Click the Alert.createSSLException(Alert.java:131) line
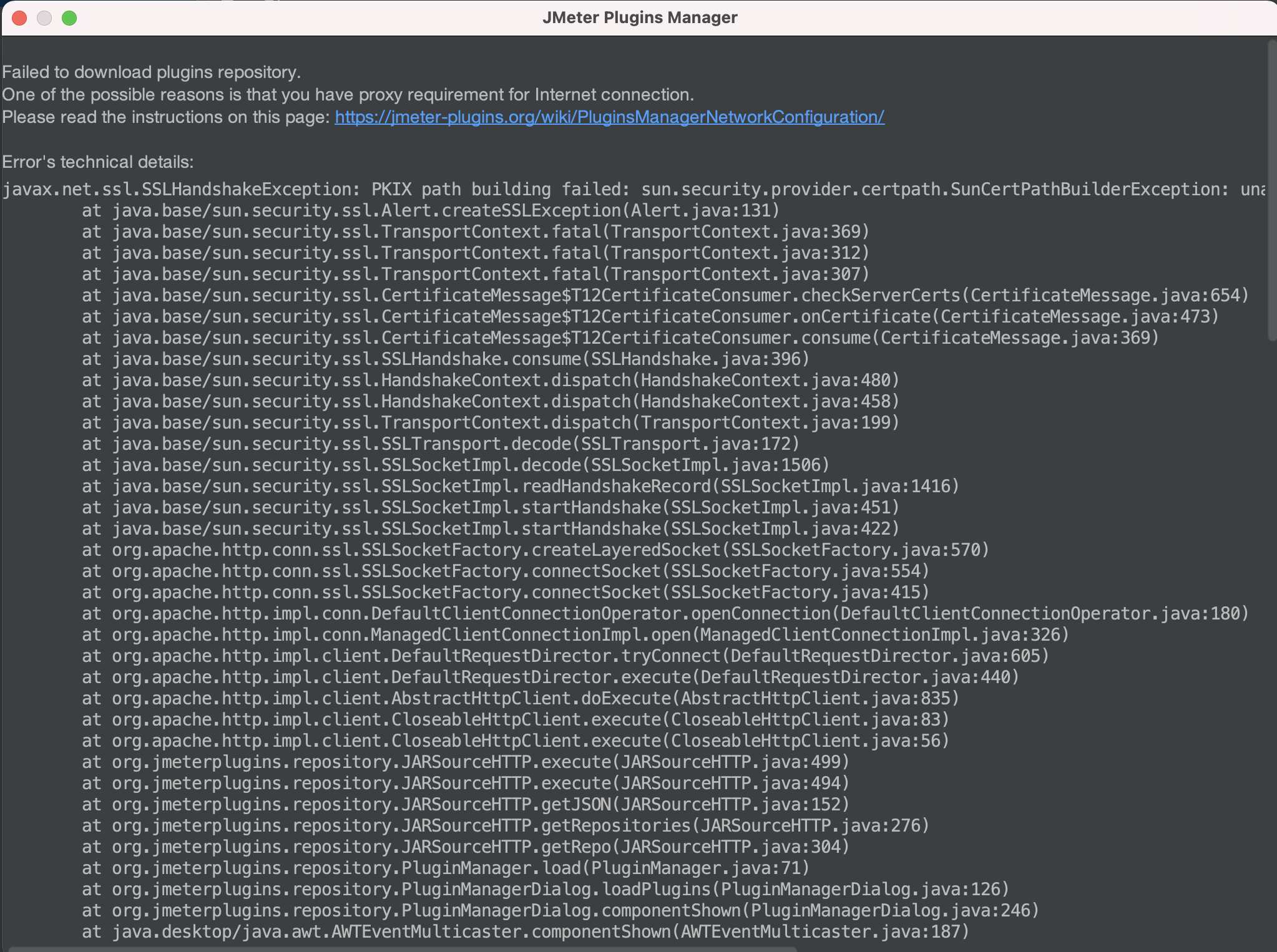 pos(431,210)
